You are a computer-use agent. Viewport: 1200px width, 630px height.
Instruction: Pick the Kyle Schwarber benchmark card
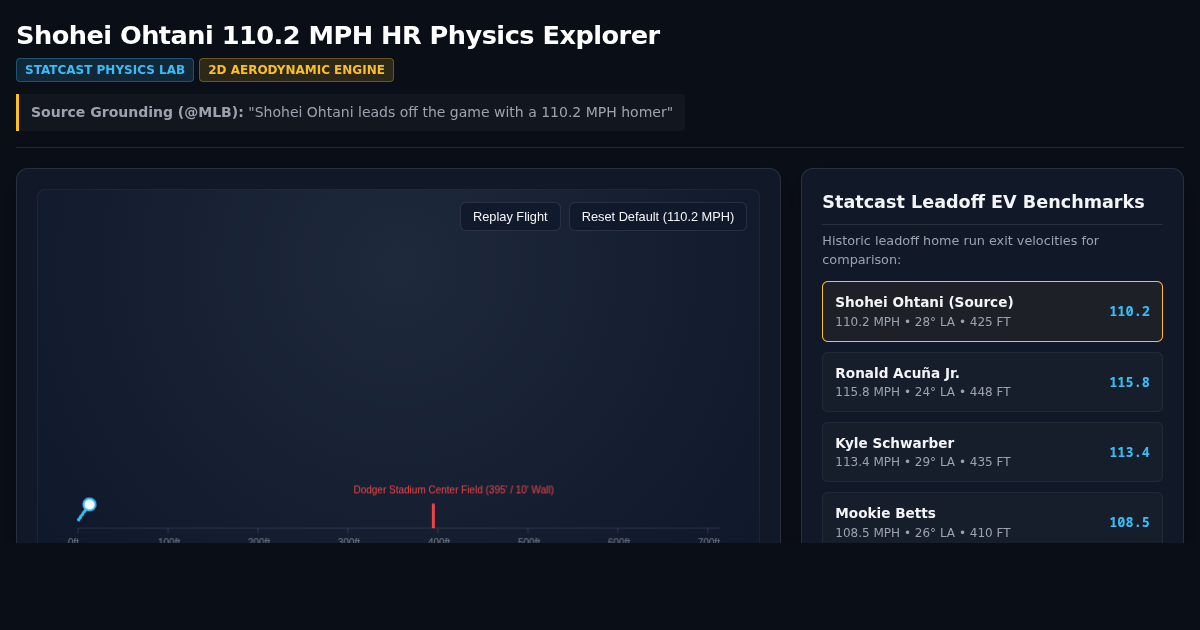pos(992,452)
